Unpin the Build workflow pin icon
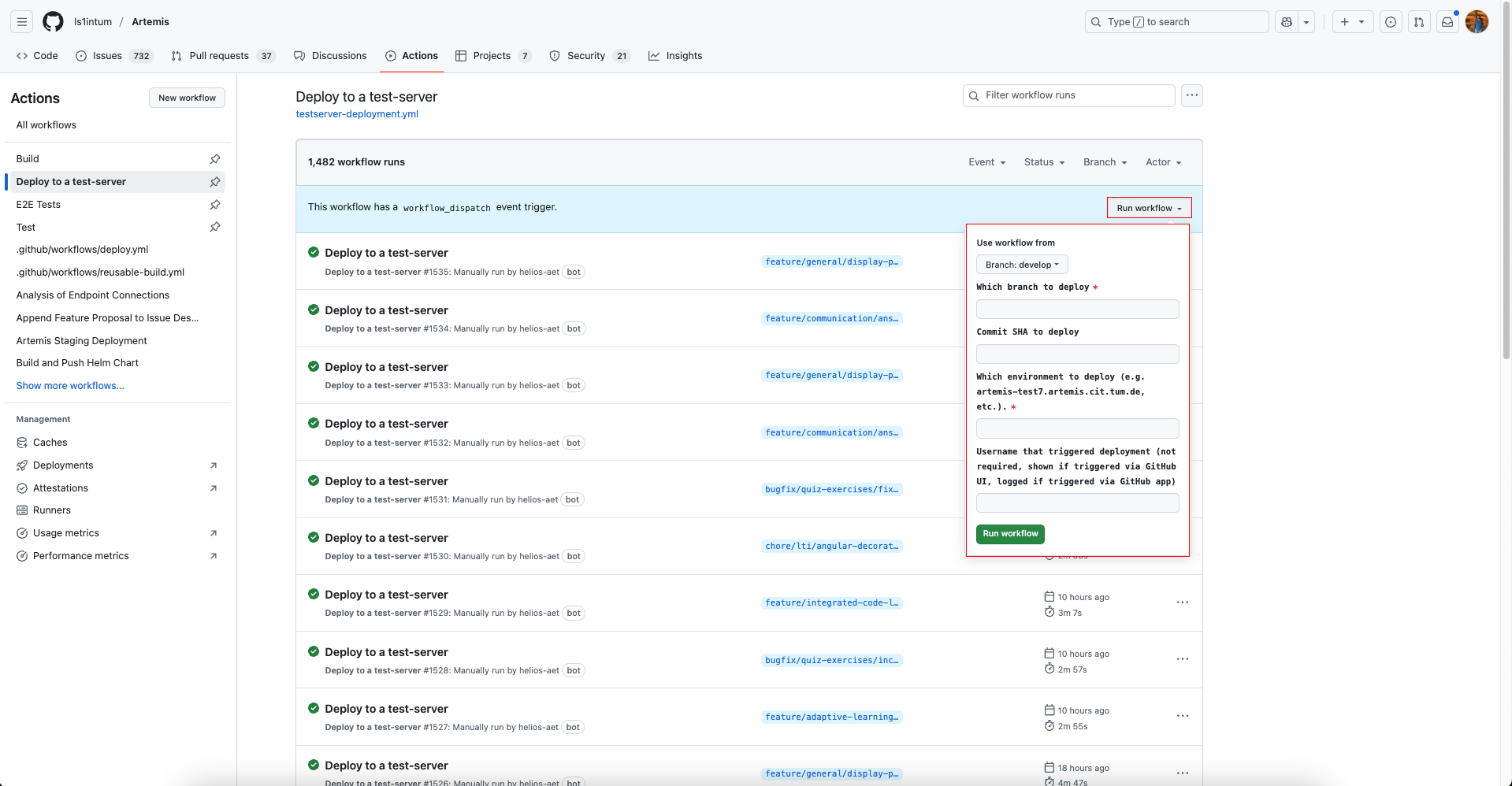1512x786 pixels. pyautogui.click(x=215, y=159)
